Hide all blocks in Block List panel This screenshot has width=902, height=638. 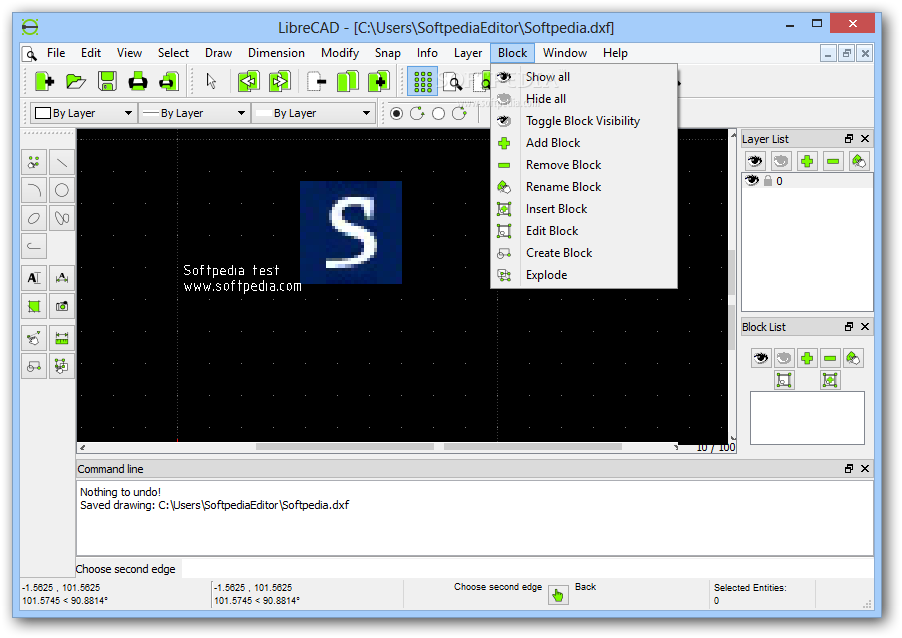tap(783, 358)
